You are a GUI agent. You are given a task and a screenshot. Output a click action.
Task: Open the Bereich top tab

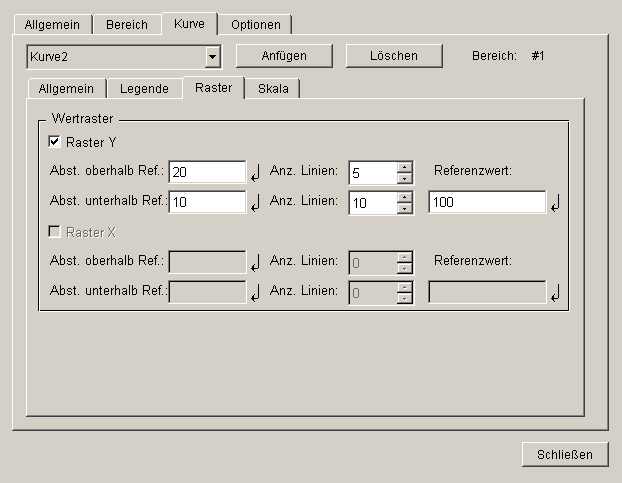point(127,25)
